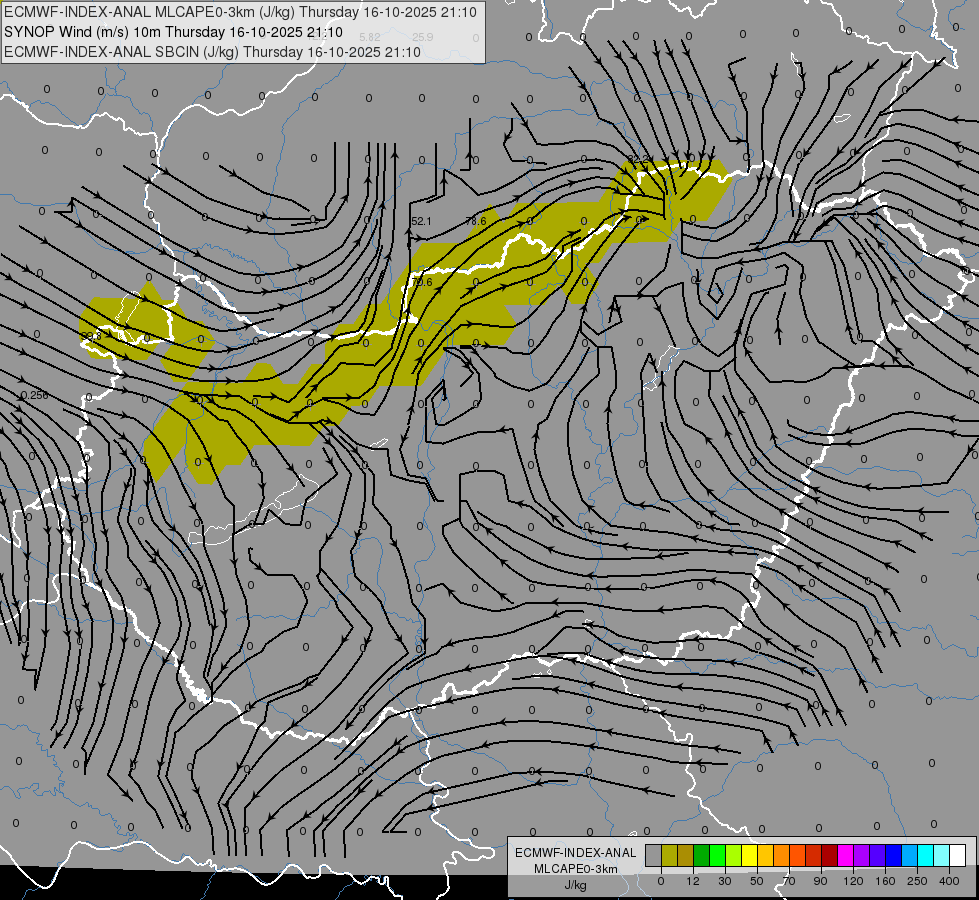The width and height of the screenshot is (979, 900).
Task: Click the J/kg unit label in legend
Action: tap(575, 885)
